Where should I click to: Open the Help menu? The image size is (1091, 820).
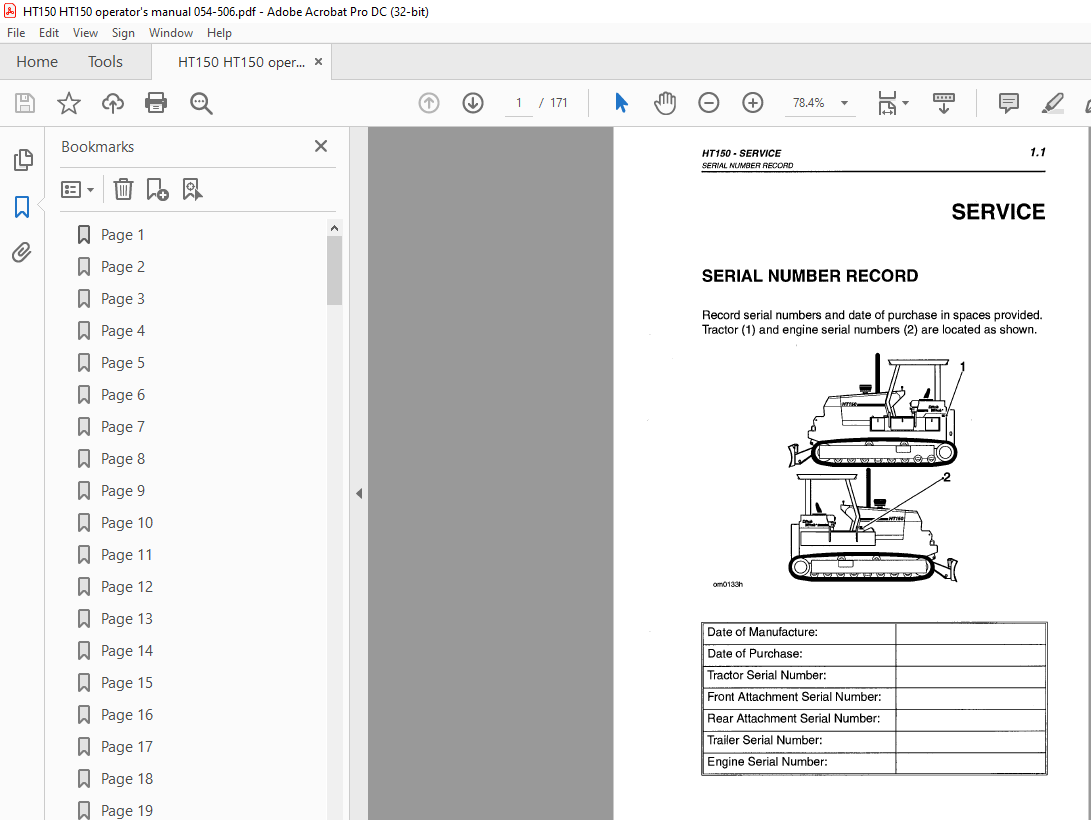pos(219,33)
